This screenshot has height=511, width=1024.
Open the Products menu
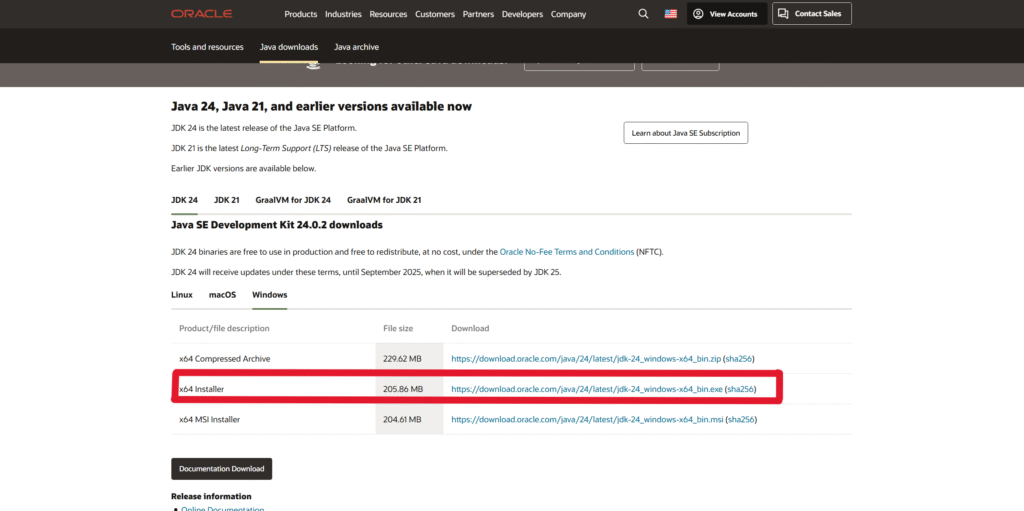300,14
